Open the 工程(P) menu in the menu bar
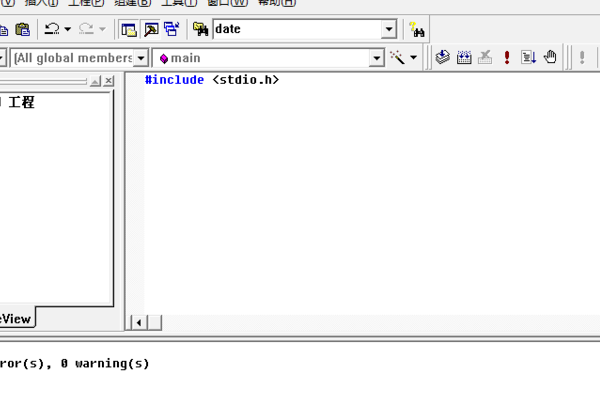This screenshot has height=400, width=600. pos(86,3)
